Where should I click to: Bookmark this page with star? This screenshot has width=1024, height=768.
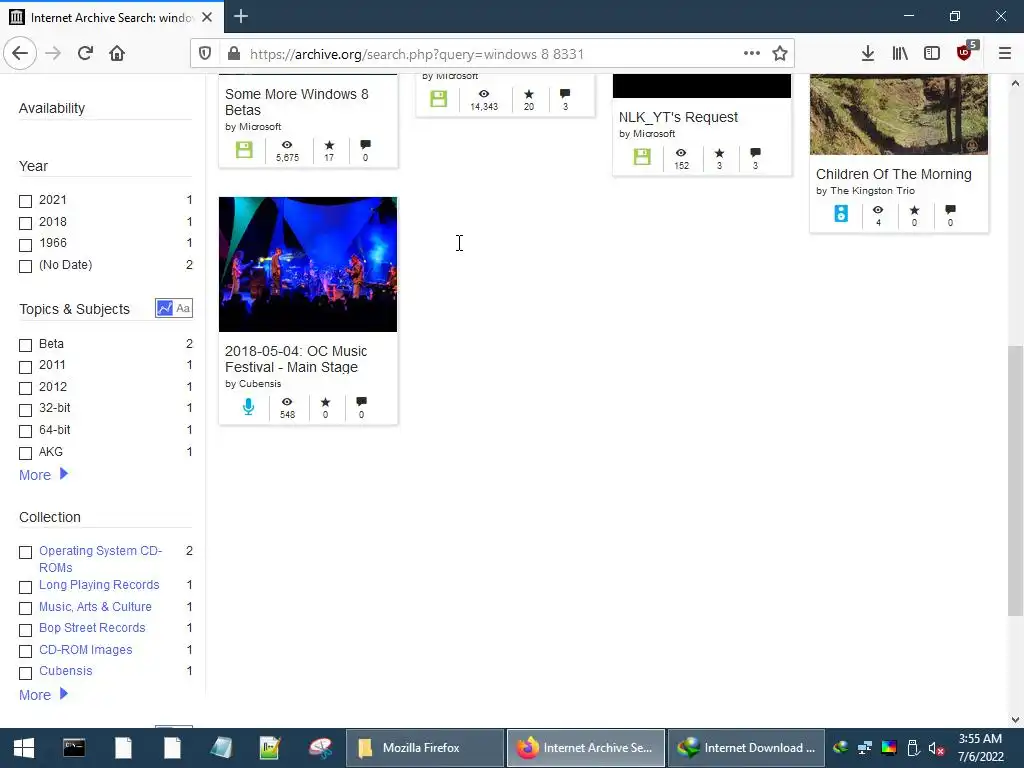pos(780,54)
